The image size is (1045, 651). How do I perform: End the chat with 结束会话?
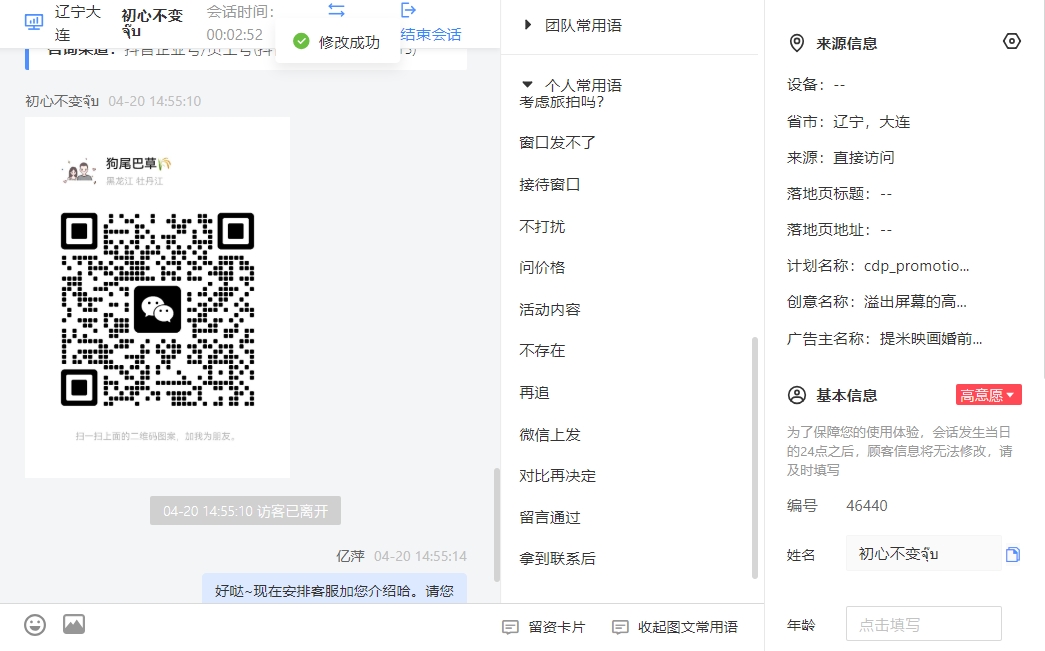pyautogui.click(x=431, y=34)
